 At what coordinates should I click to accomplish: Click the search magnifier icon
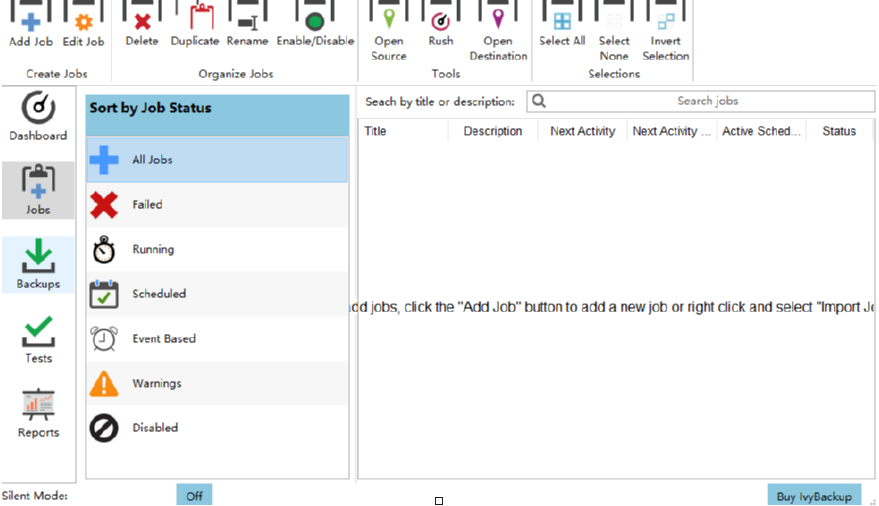point(539,101)
